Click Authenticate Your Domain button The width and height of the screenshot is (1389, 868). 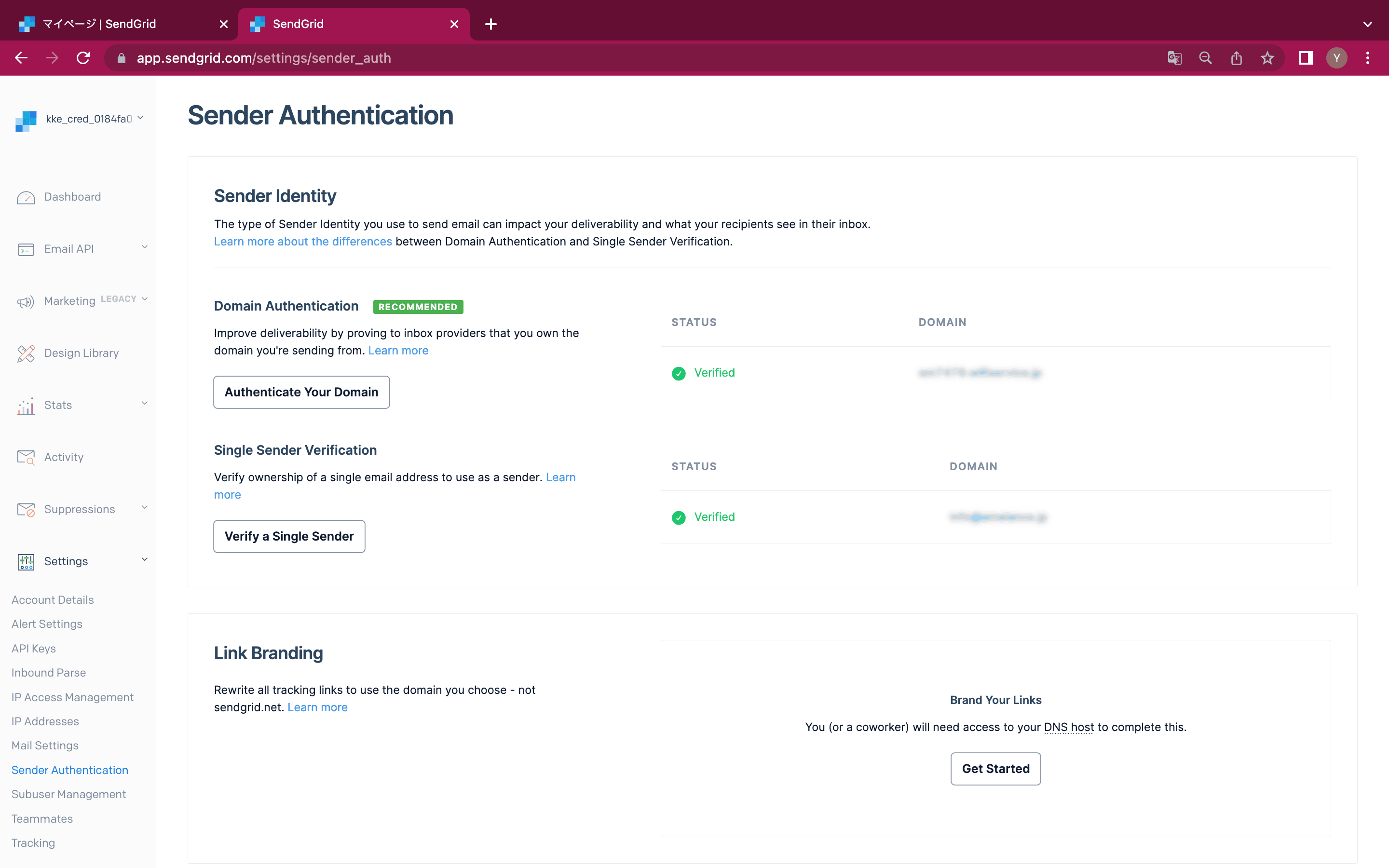301,393
